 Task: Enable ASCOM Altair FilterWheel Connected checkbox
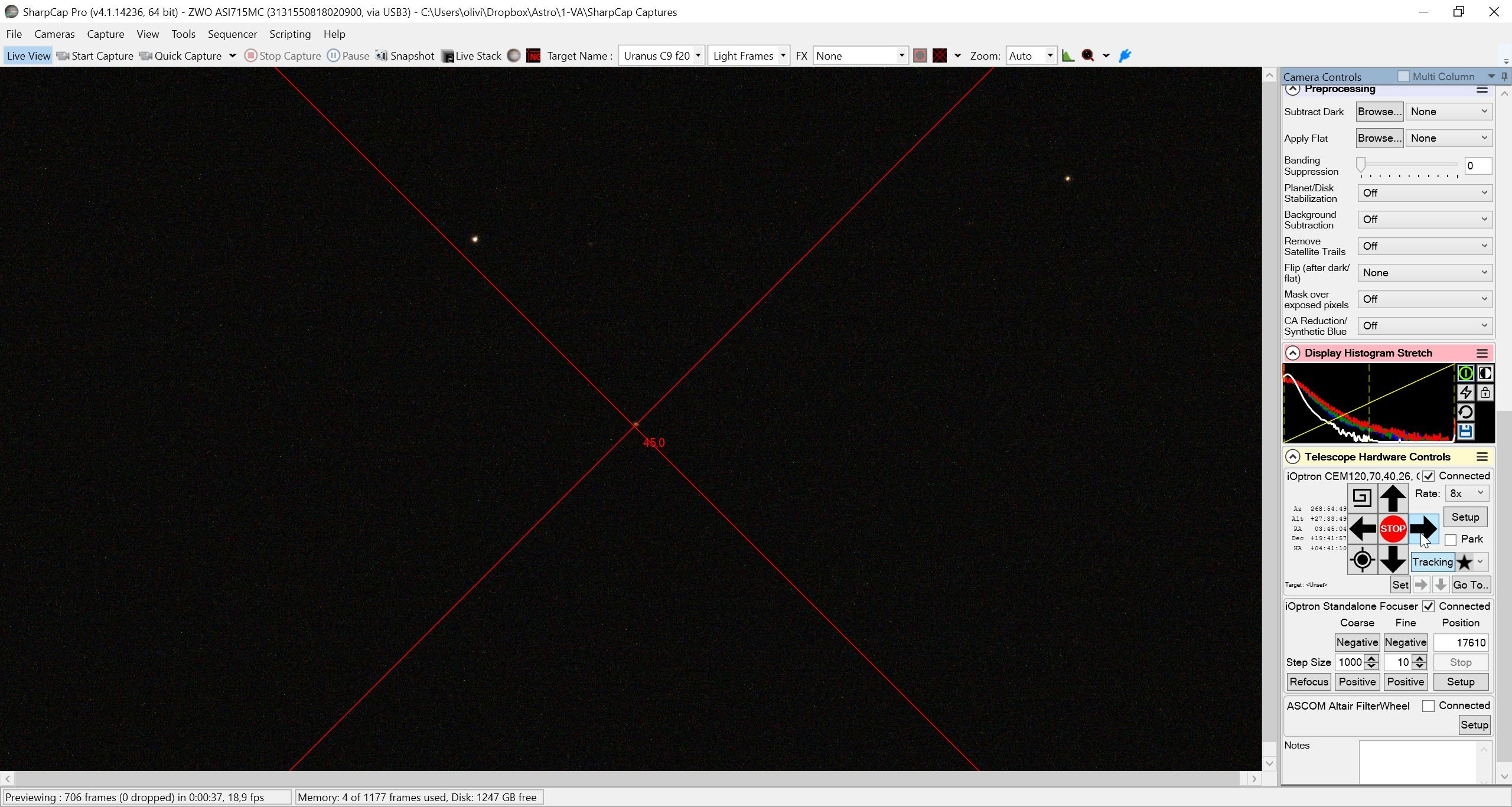(1428, 706)
